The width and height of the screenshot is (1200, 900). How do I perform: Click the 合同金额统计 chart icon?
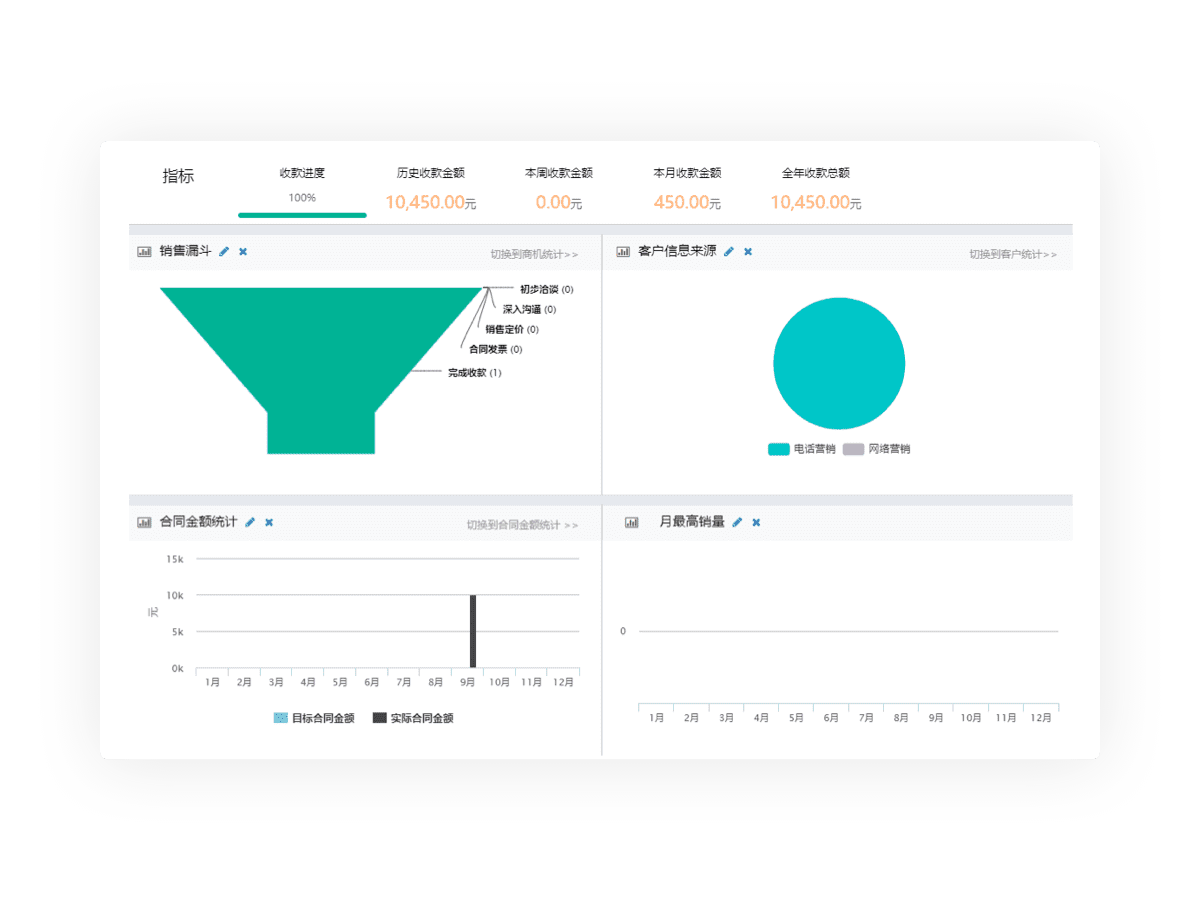(x=144, y=522)
